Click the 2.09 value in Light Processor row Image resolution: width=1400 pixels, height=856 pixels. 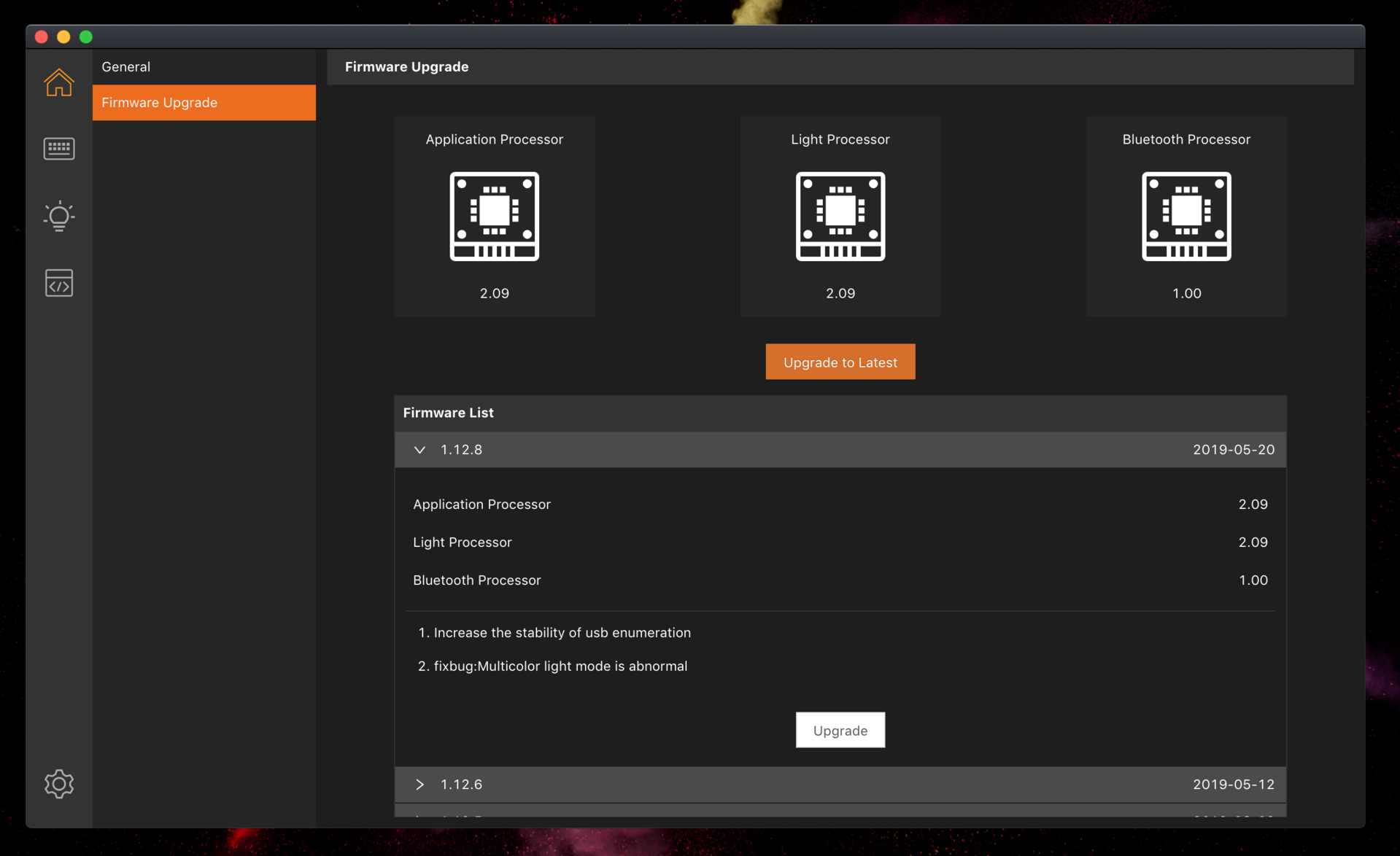coord(1253,542)
